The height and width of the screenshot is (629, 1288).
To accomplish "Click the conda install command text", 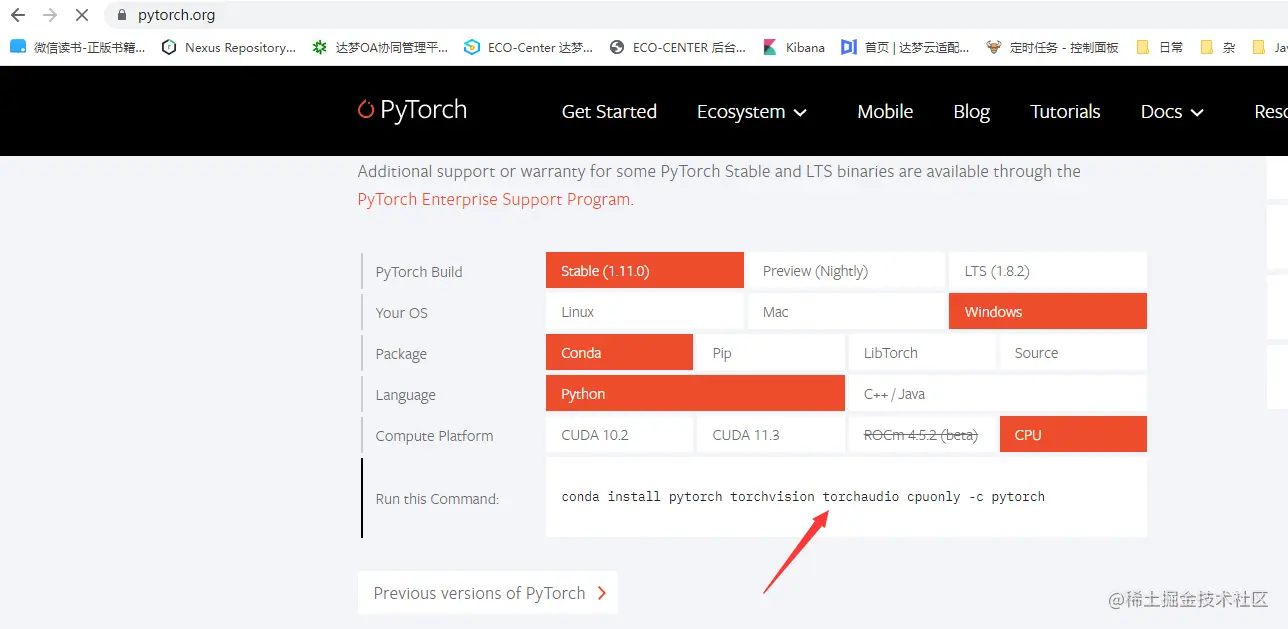I will click(x=803, y=496).
